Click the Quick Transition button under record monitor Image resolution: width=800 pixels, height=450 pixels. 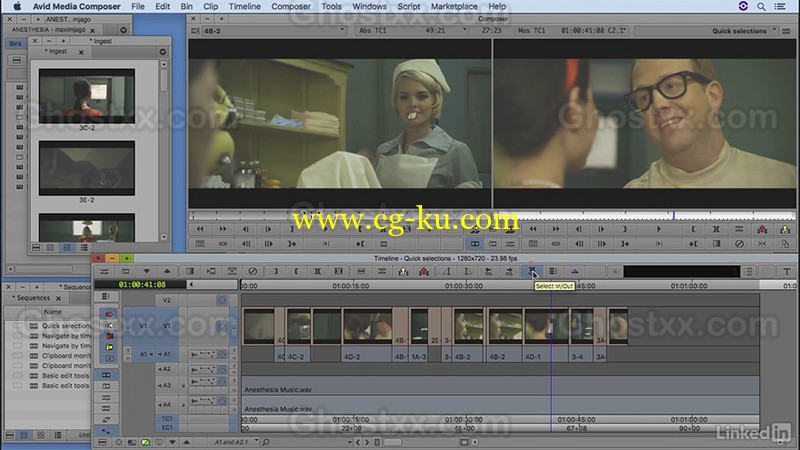point(716,244)
